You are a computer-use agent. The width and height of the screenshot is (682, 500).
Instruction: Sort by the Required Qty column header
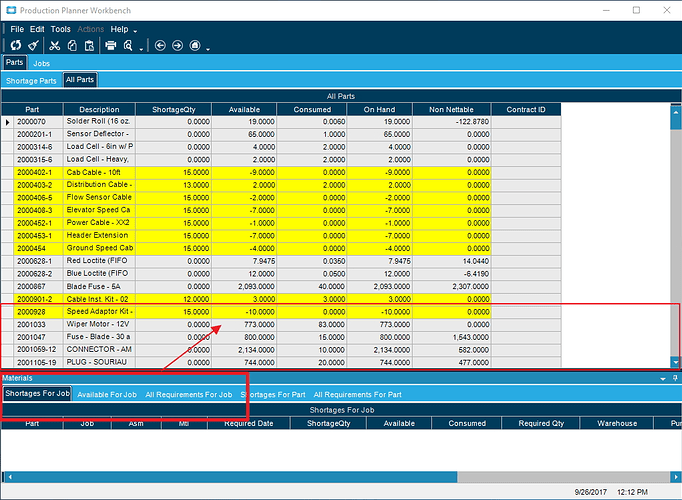[541, 423]
